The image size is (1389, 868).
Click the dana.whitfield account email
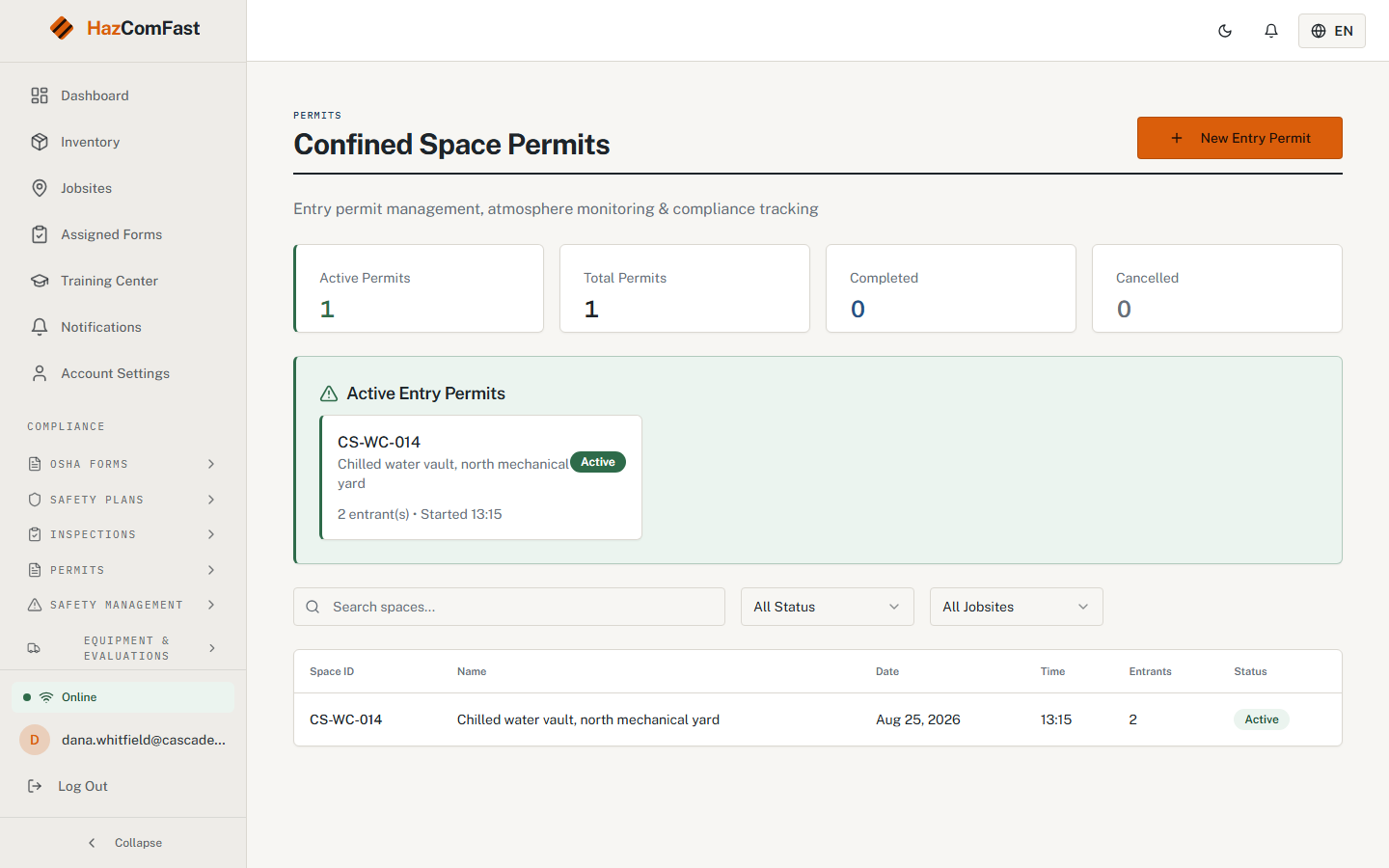point(144,740)
